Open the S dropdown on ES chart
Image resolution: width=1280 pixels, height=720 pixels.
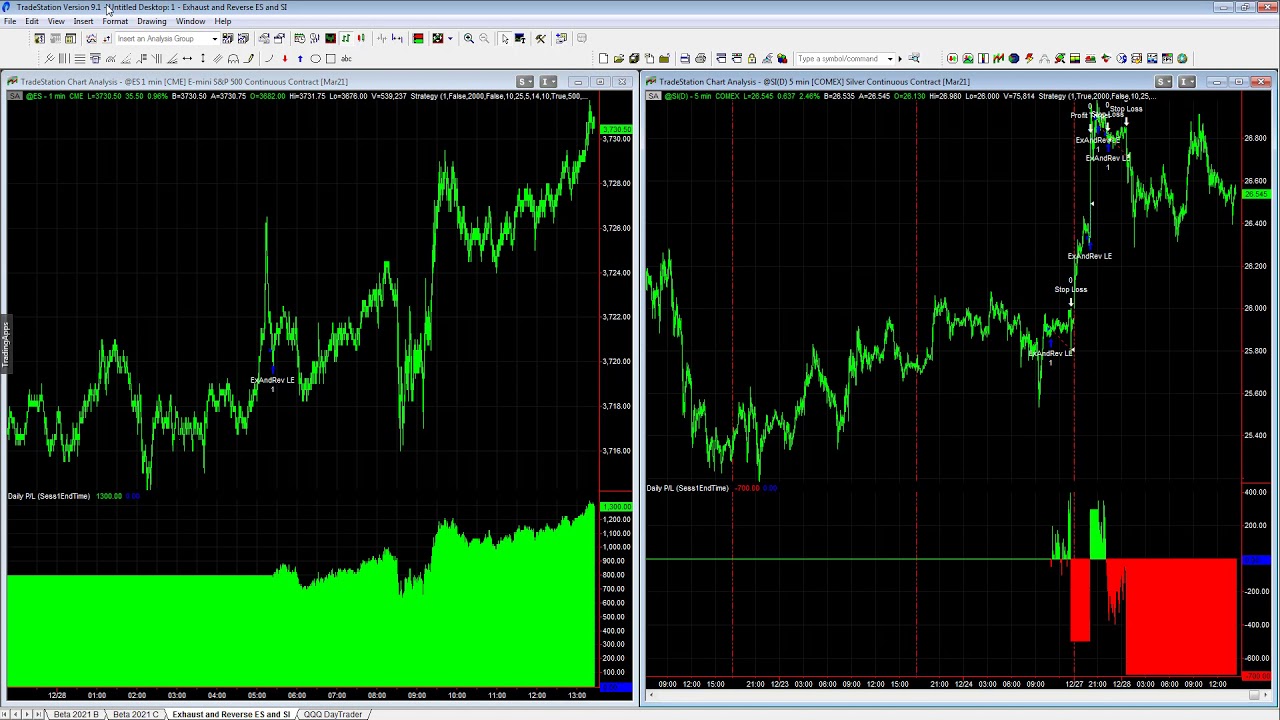coord(525,82)
